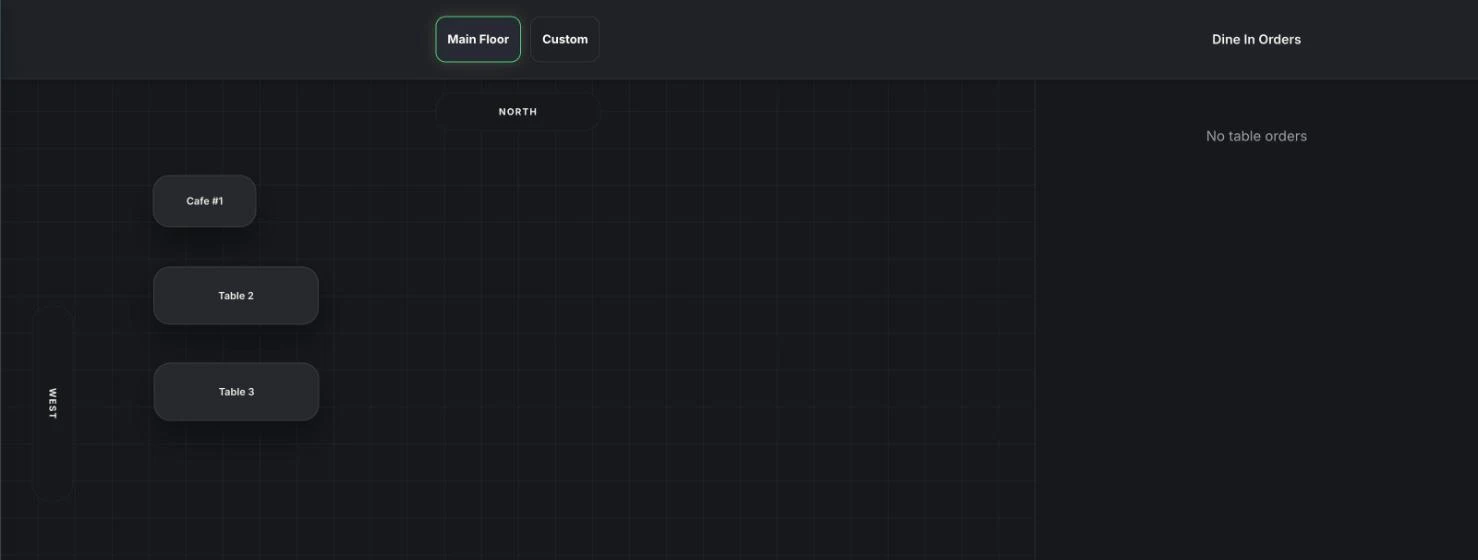Select Table 2 on the floor plan

[236, 296]
